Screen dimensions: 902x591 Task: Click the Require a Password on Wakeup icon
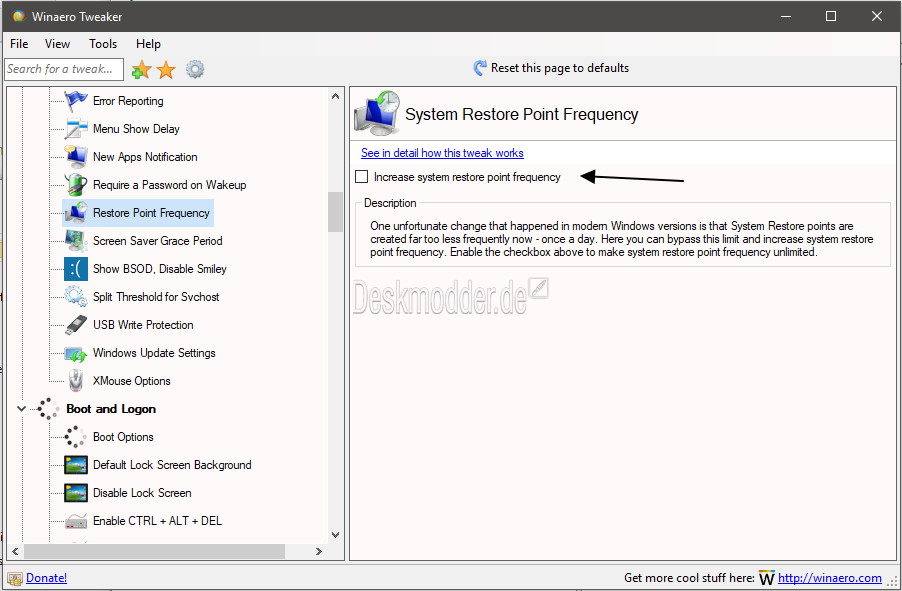coord(76,185)
